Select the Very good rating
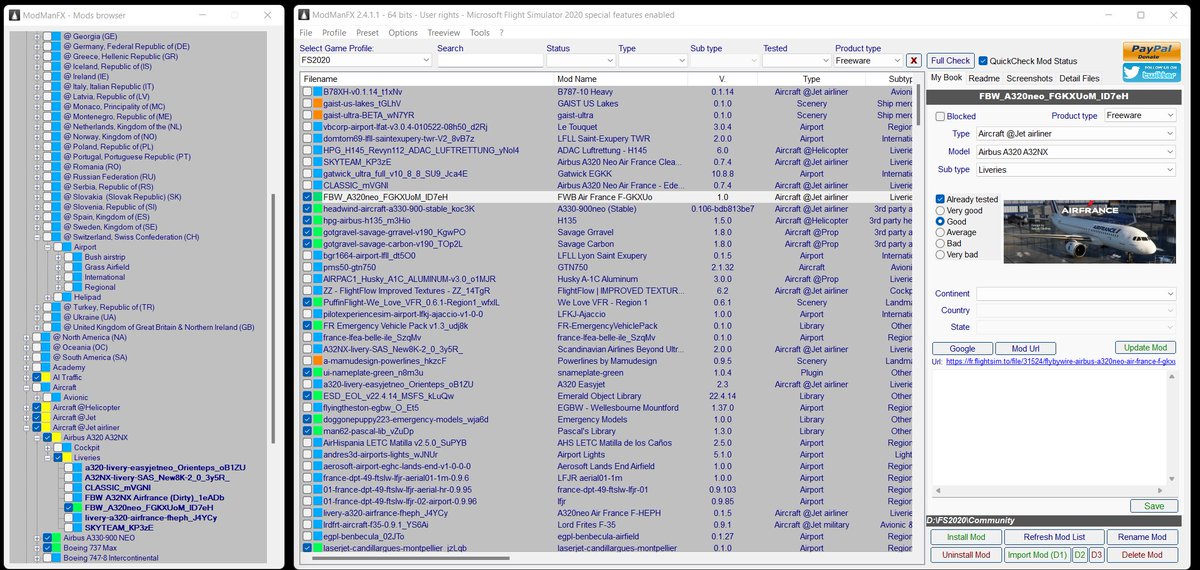 coord(940,210)
